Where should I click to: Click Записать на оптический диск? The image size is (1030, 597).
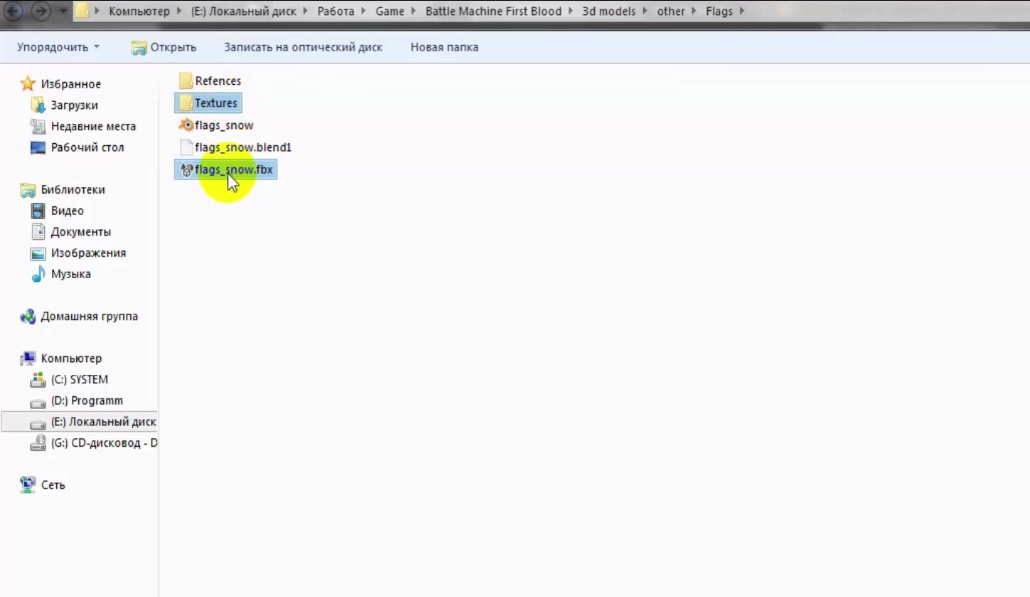303,47
